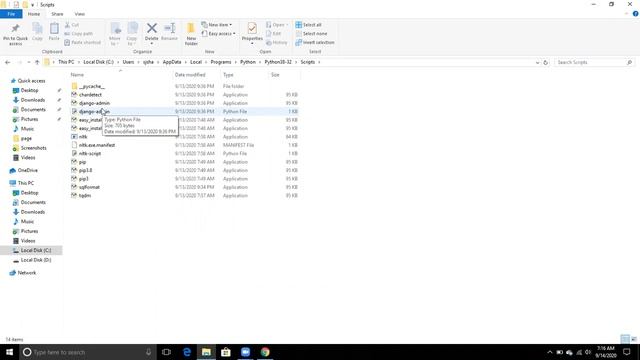This screenshot has width=640, height=360.
Task: Open the File tab
Action: (11, 14)
